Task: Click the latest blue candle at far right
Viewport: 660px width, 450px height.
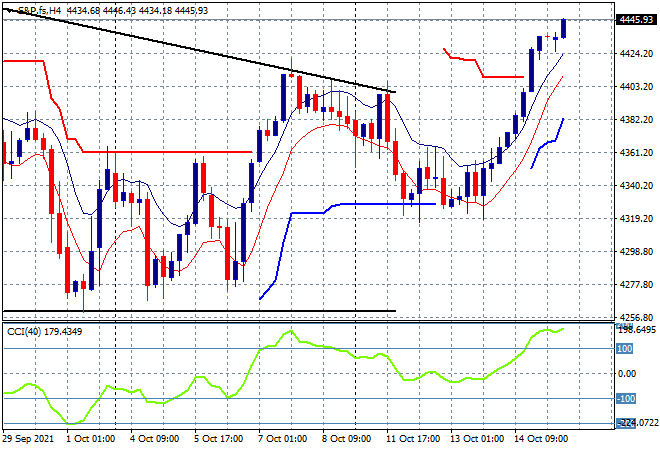Action: [564, 29]
